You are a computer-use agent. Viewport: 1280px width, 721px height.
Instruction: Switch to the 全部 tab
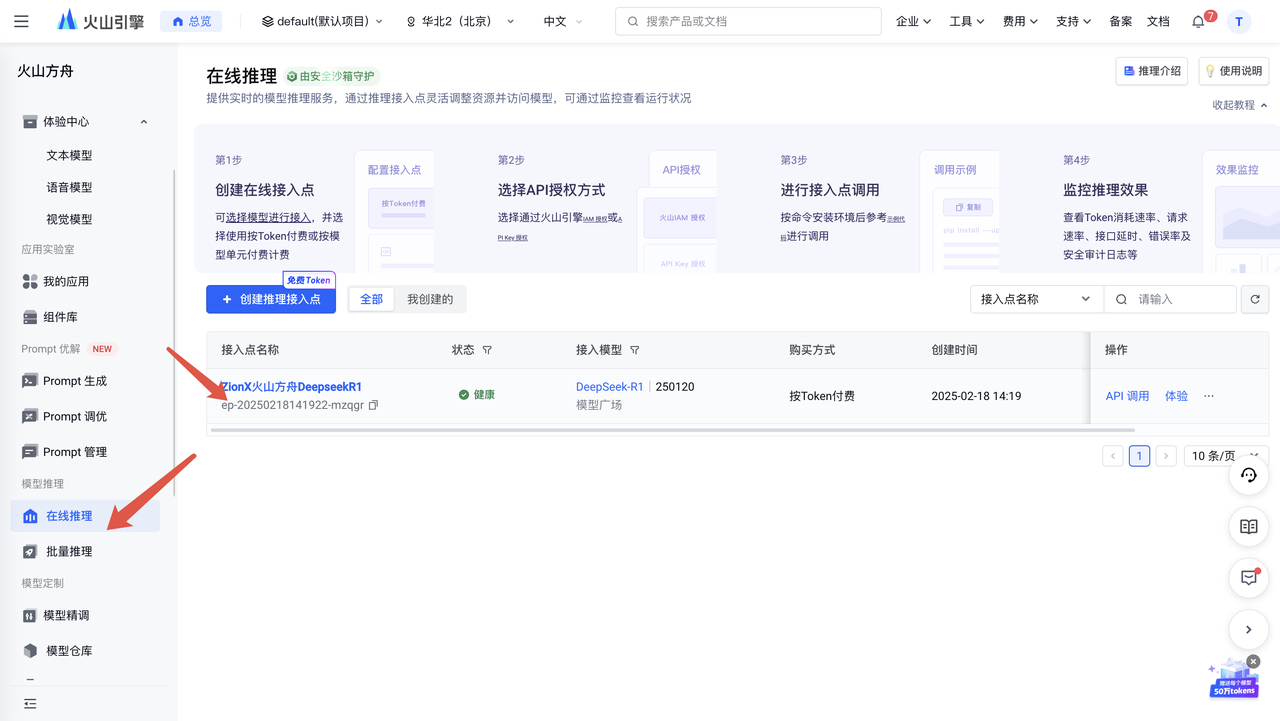[371, 299]
